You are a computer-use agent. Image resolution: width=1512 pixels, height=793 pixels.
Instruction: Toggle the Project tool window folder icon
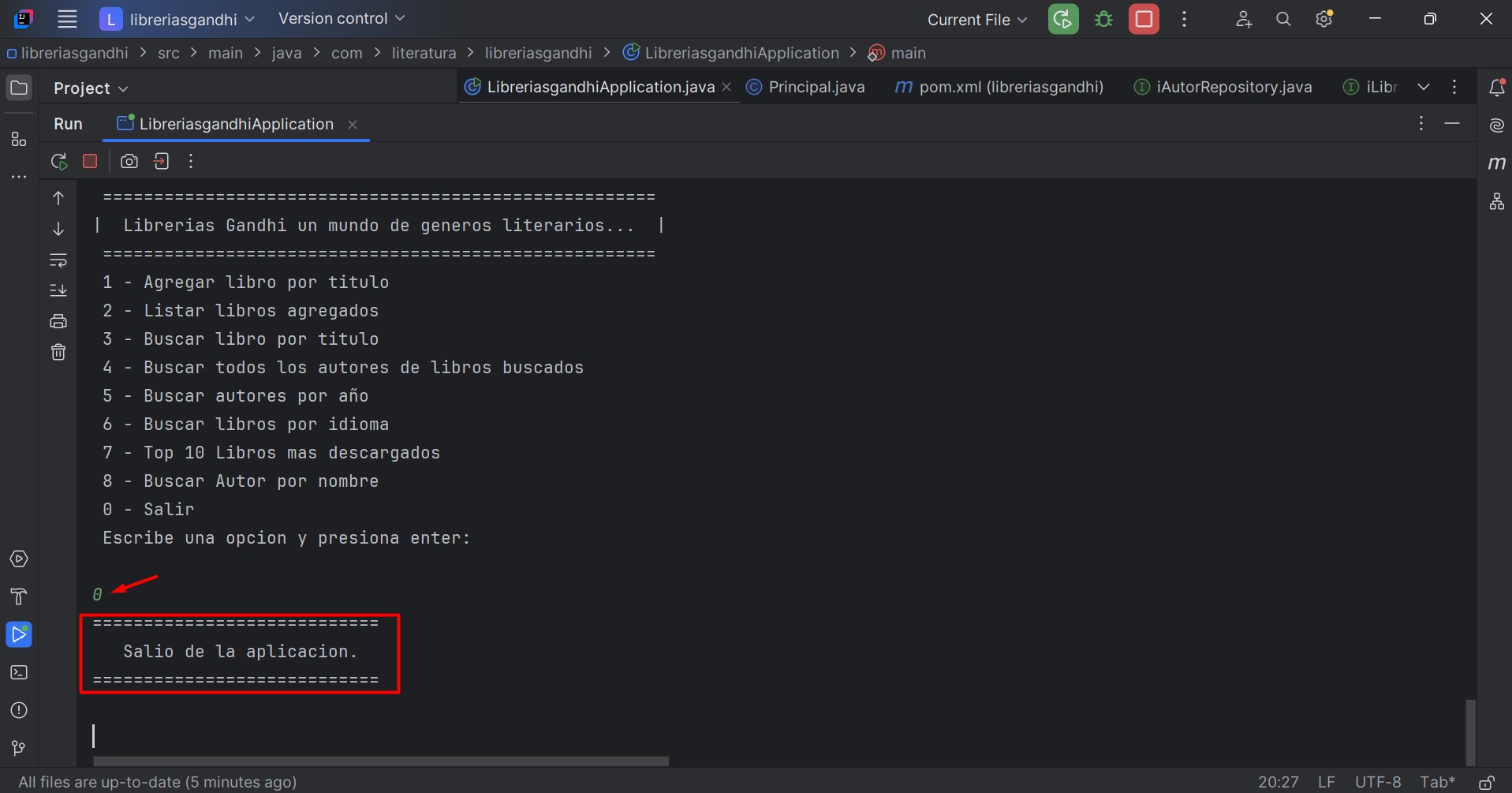point(19,88)
